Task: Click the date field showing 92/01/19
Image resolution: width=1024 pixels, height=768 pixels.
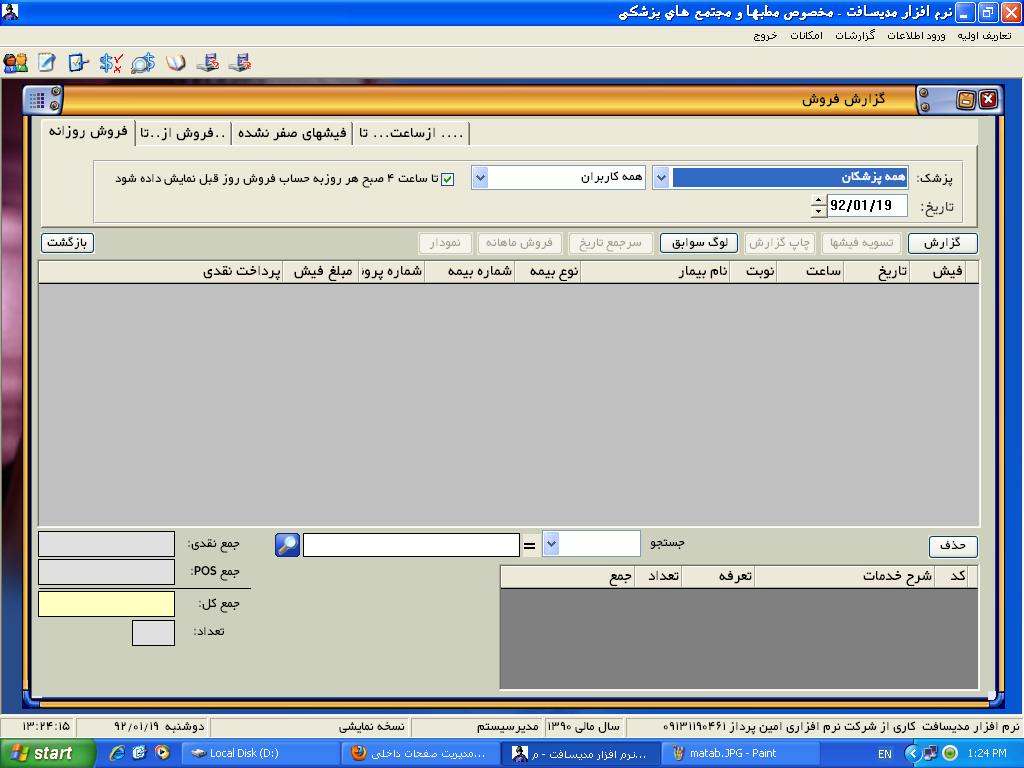Action: 867,206
